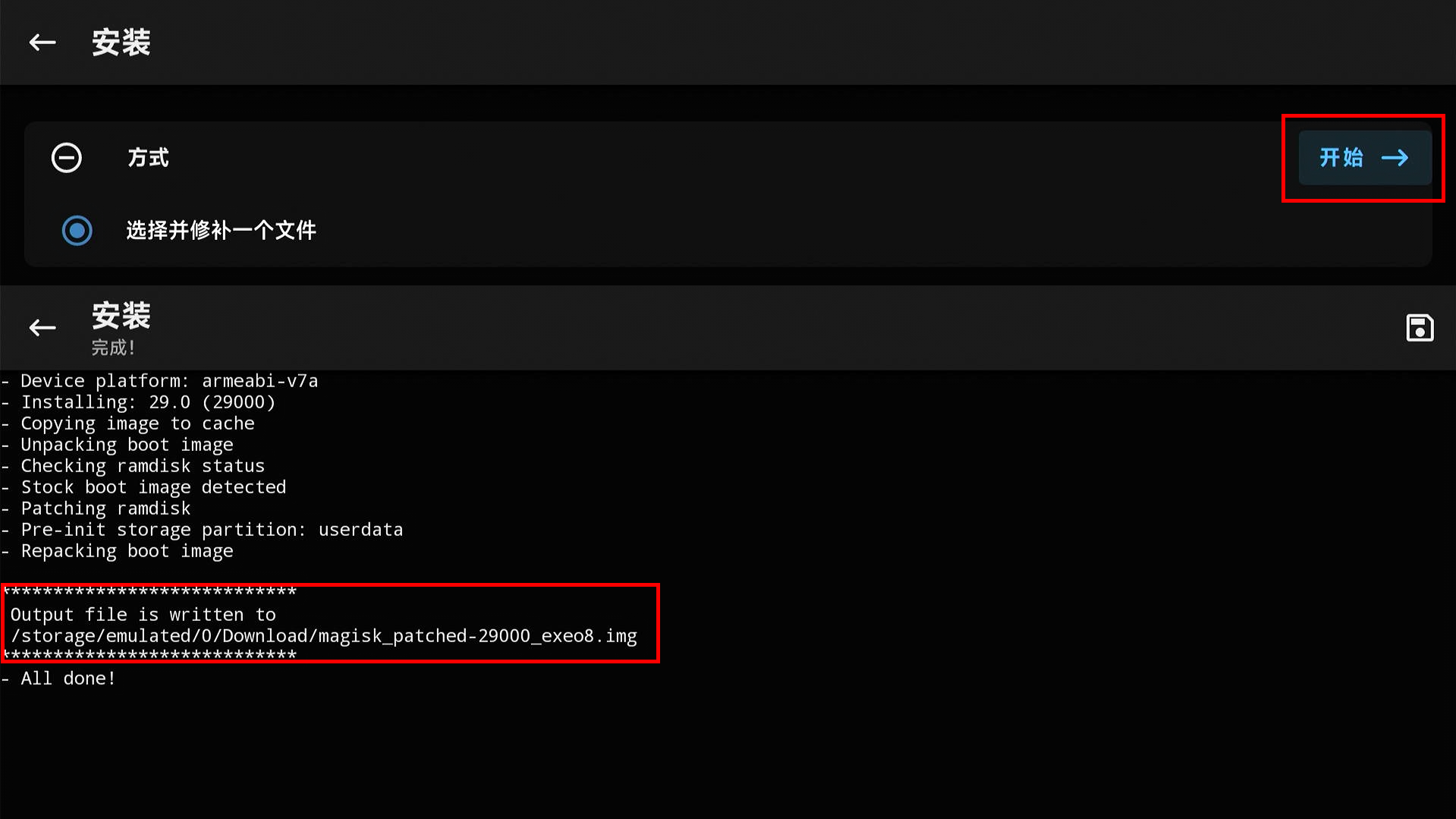
Task: Click the "Pre-init storage partition: userdata" line
Action: (211, 530)
